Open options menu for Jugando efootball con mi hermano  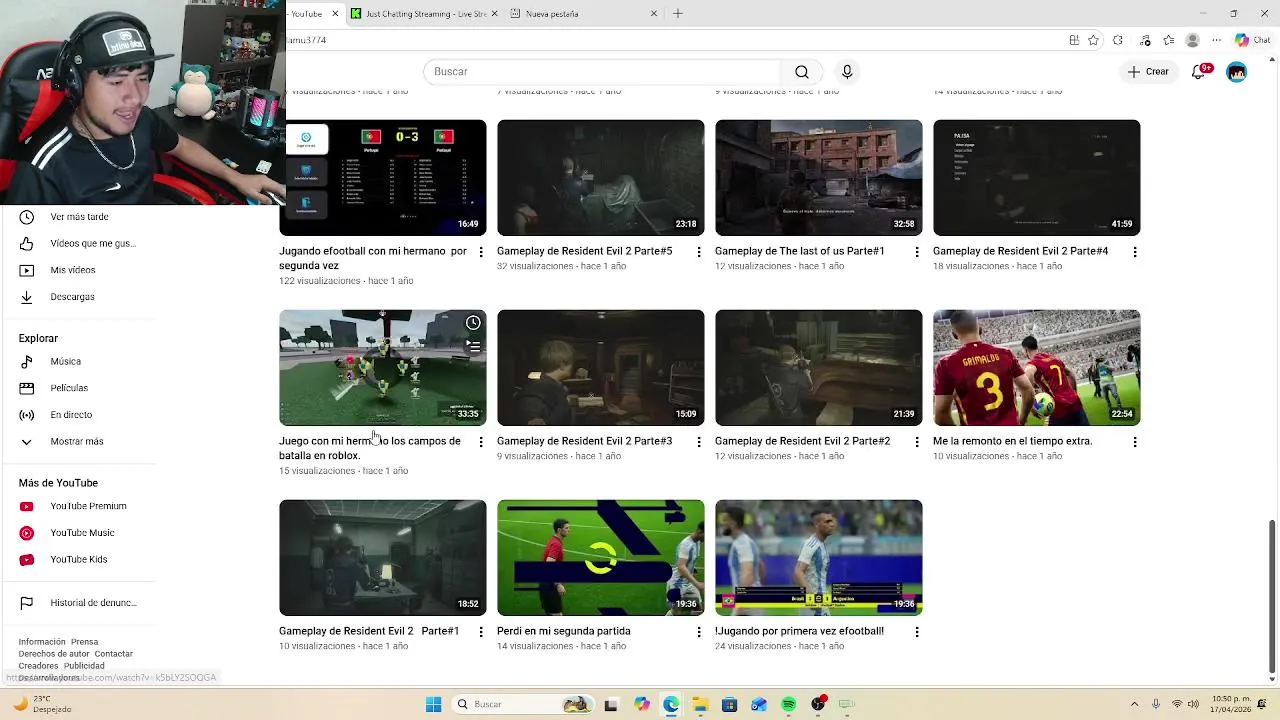pos(481,252)
